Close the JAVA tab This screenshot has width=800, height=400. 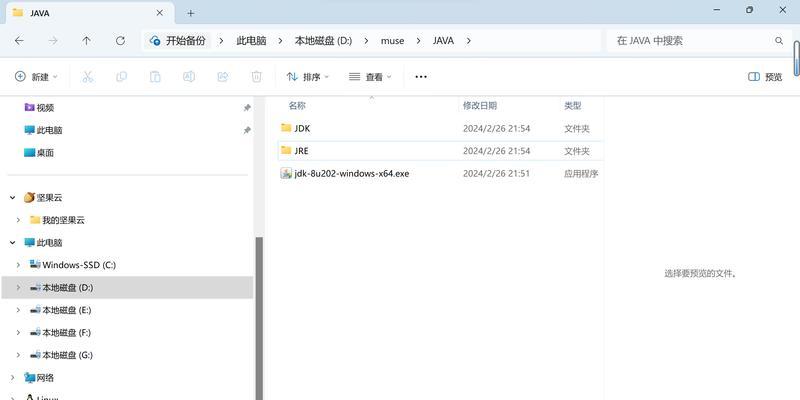point(160,13)
